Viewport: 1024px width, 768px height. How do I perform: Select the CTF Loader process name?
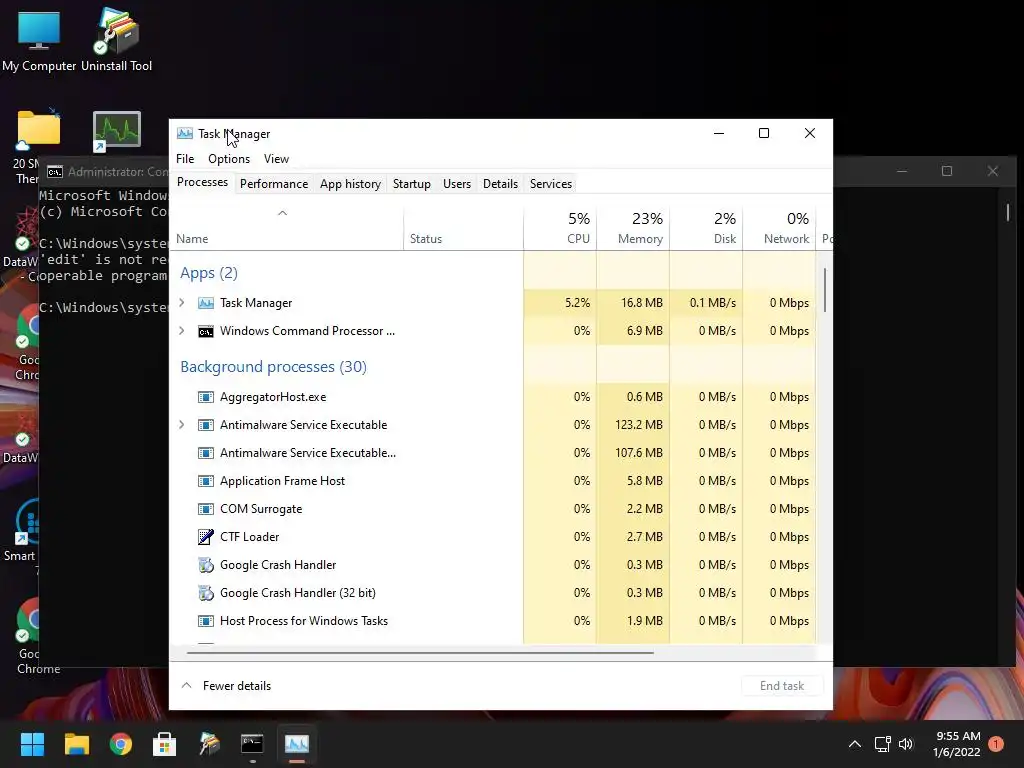tap(249, 537)
